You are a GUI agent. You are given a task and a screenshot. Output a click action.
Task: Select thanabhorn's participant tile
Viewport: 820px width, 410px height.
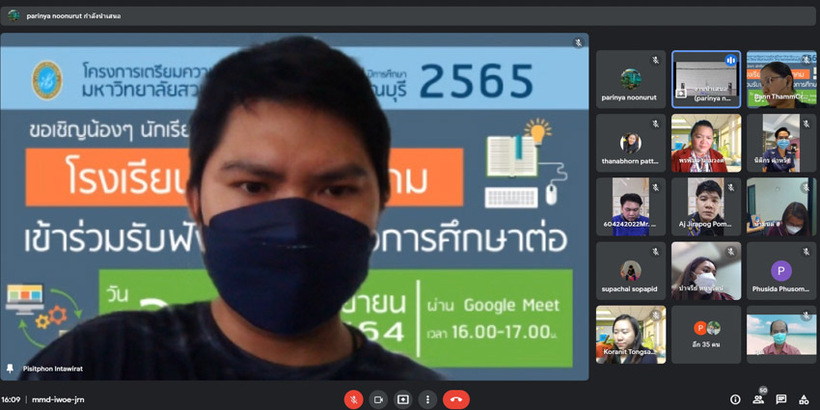coord(631,143)
